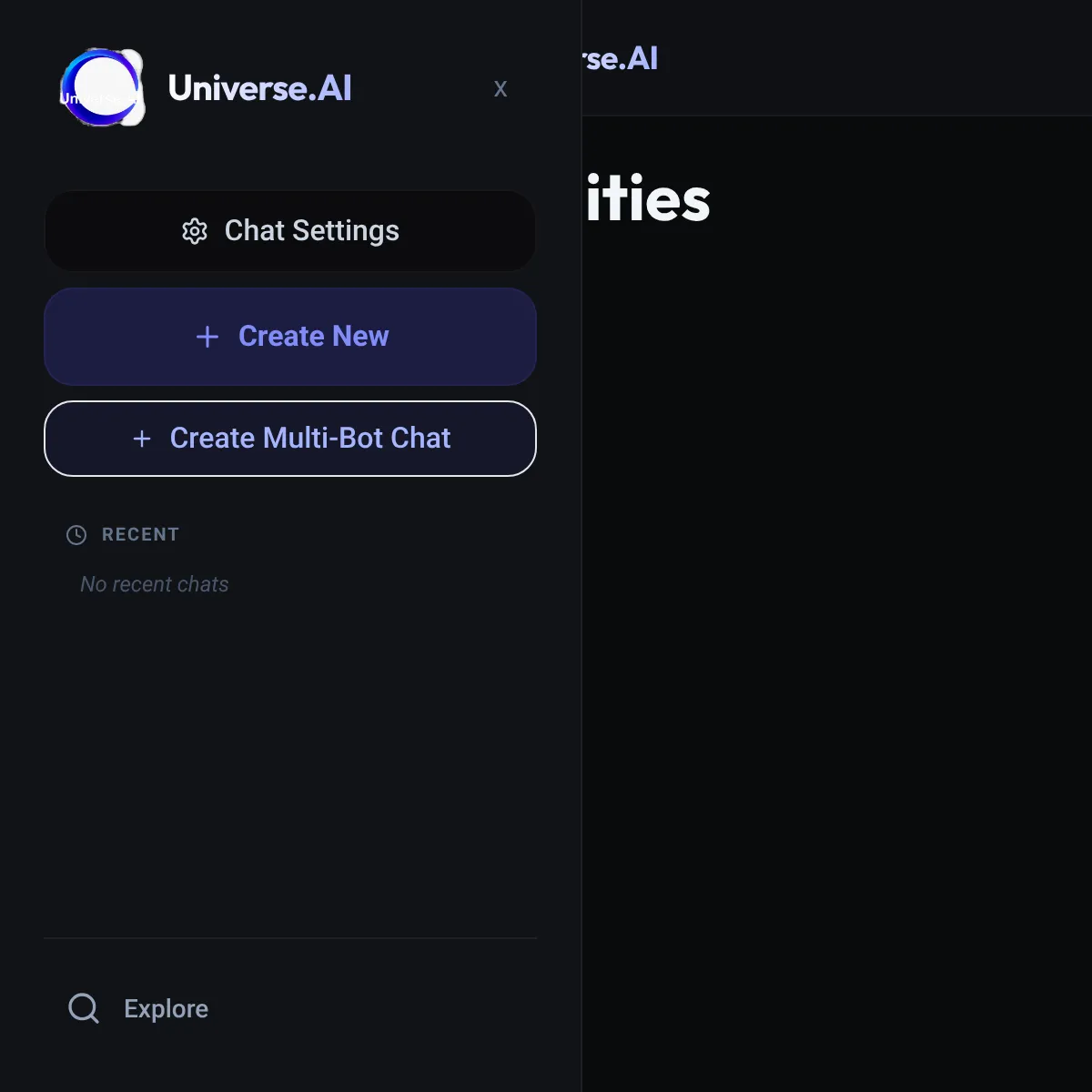Screen dimensions: 1092x1092
Task: Open Chat Settings
Action: pyautogui.click(x=290, y=231)
